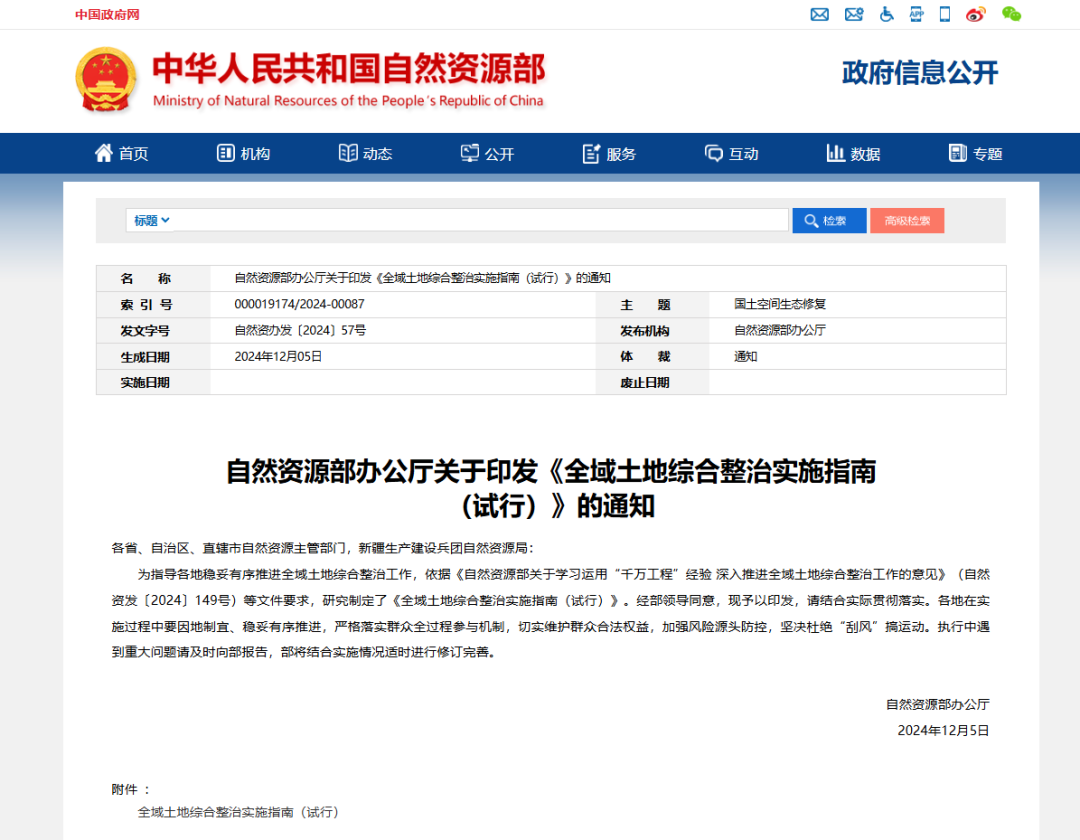Click into the search text input
Screen dimensions: 1080x840
pos(480,220)
